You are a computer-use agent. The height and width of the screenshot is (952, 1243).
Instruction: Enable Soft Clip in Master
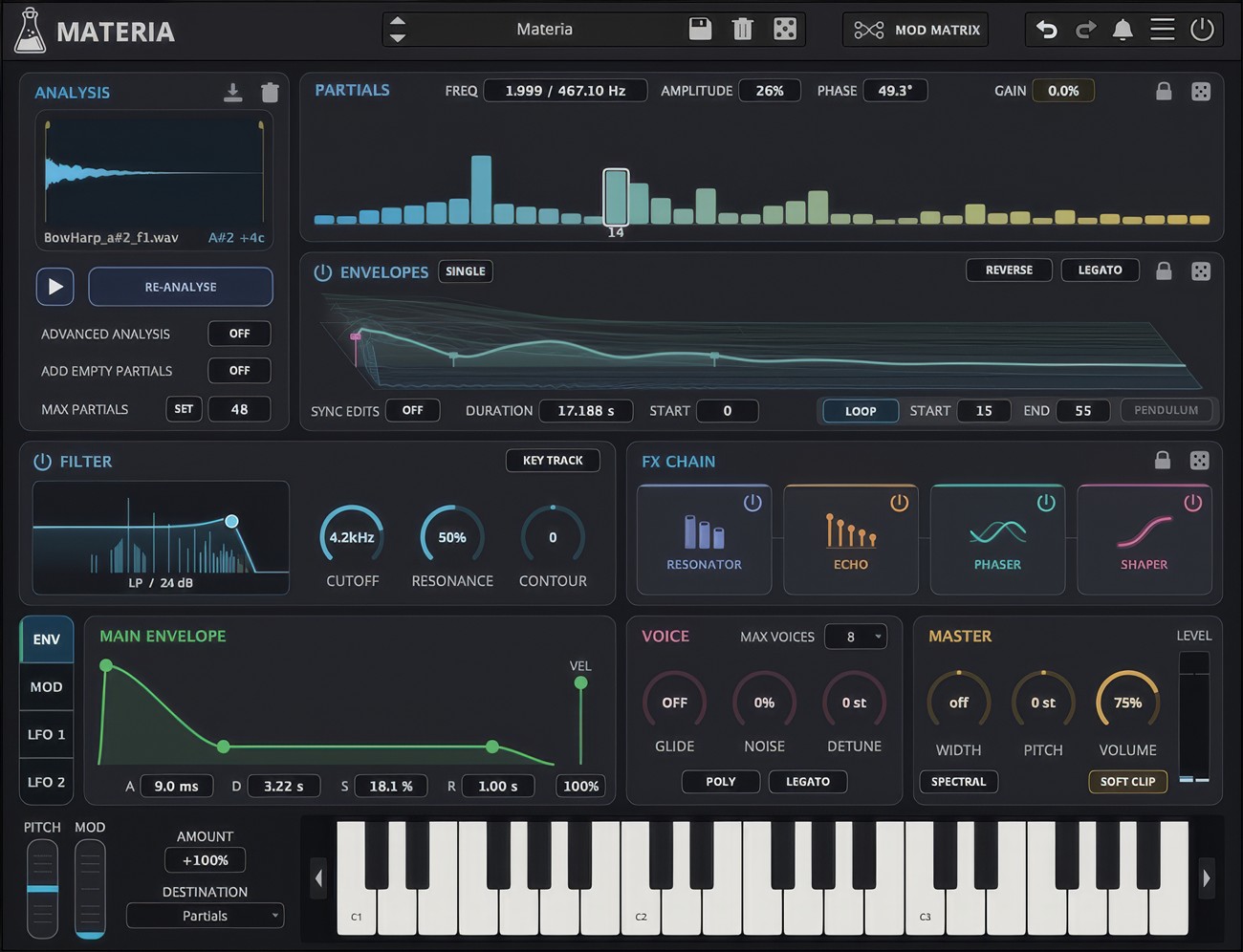pos(1127,782)
